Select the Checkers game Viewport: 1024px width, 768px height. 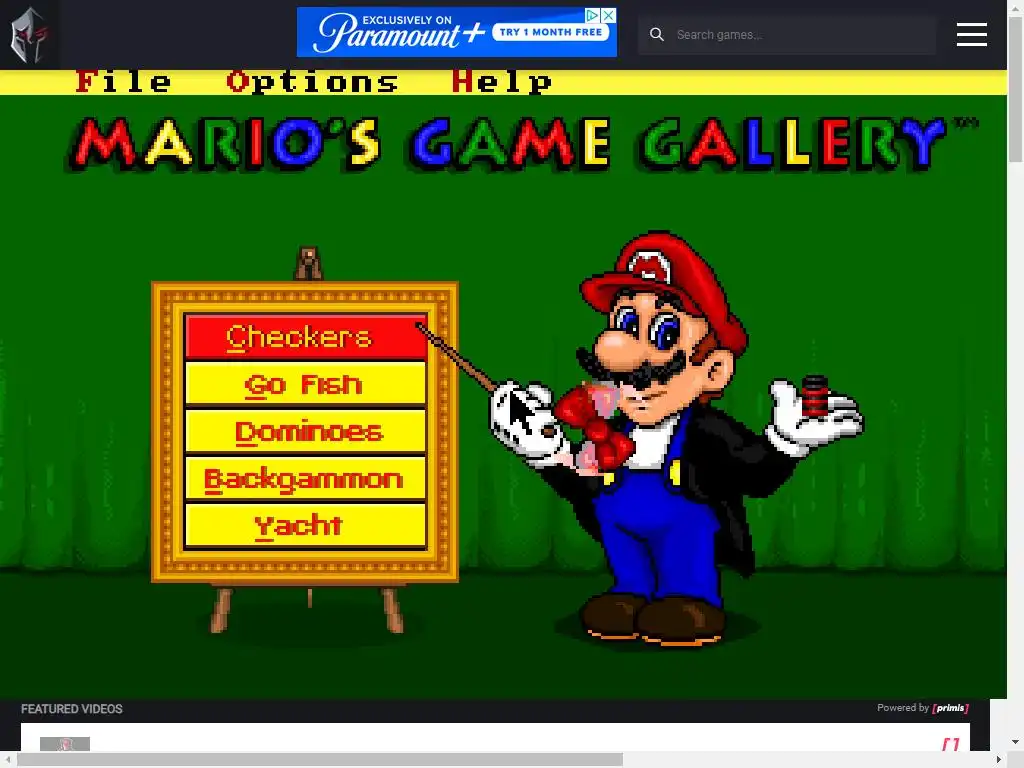click(x=306, y=337)
